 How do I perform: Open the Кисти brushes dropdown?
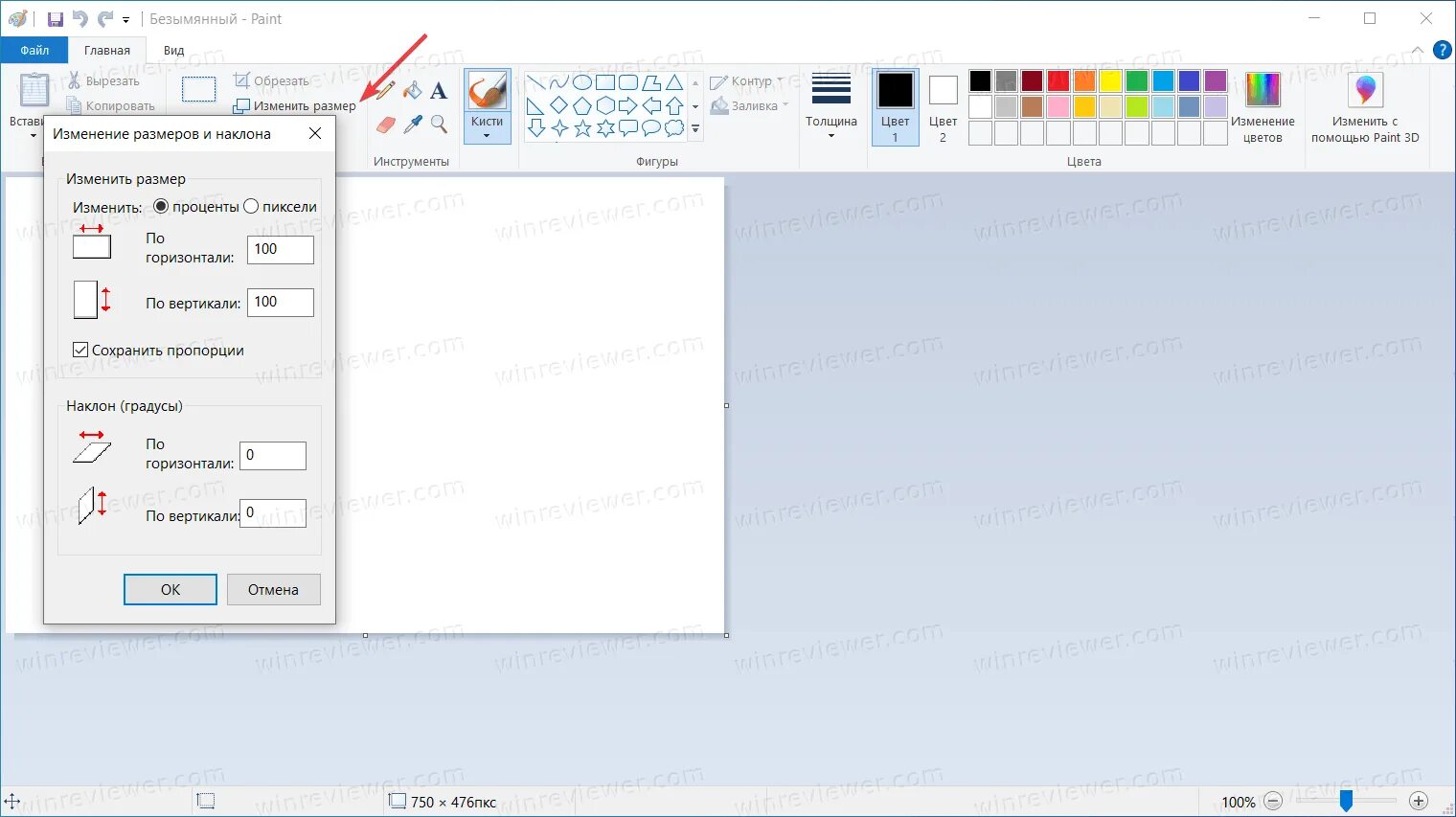point(487,128)
